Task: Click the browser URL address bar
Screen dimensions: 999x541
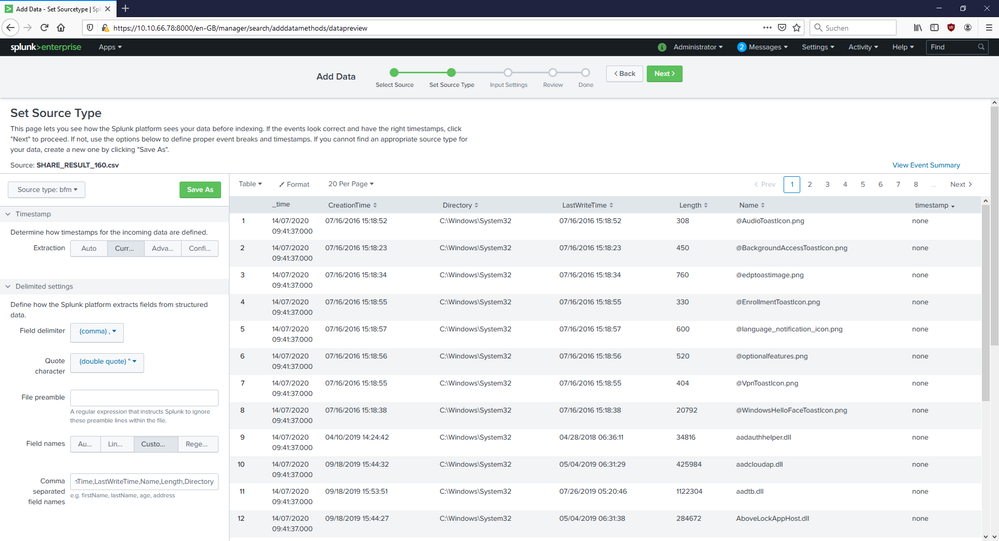Action: [x=433, y=28]
